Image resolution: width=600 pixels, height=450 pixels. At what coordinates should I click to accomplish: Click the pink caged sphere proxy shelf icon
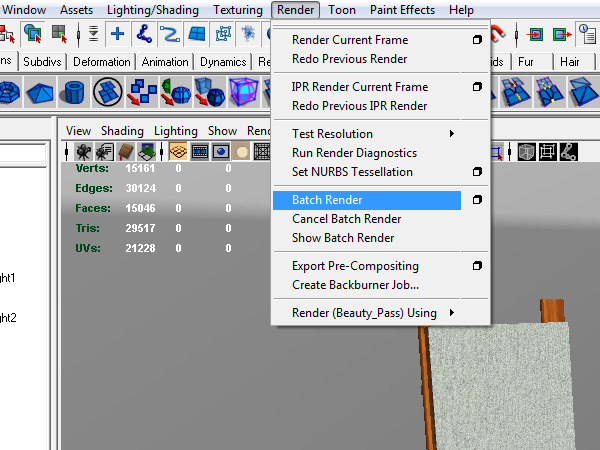[244, 92]
